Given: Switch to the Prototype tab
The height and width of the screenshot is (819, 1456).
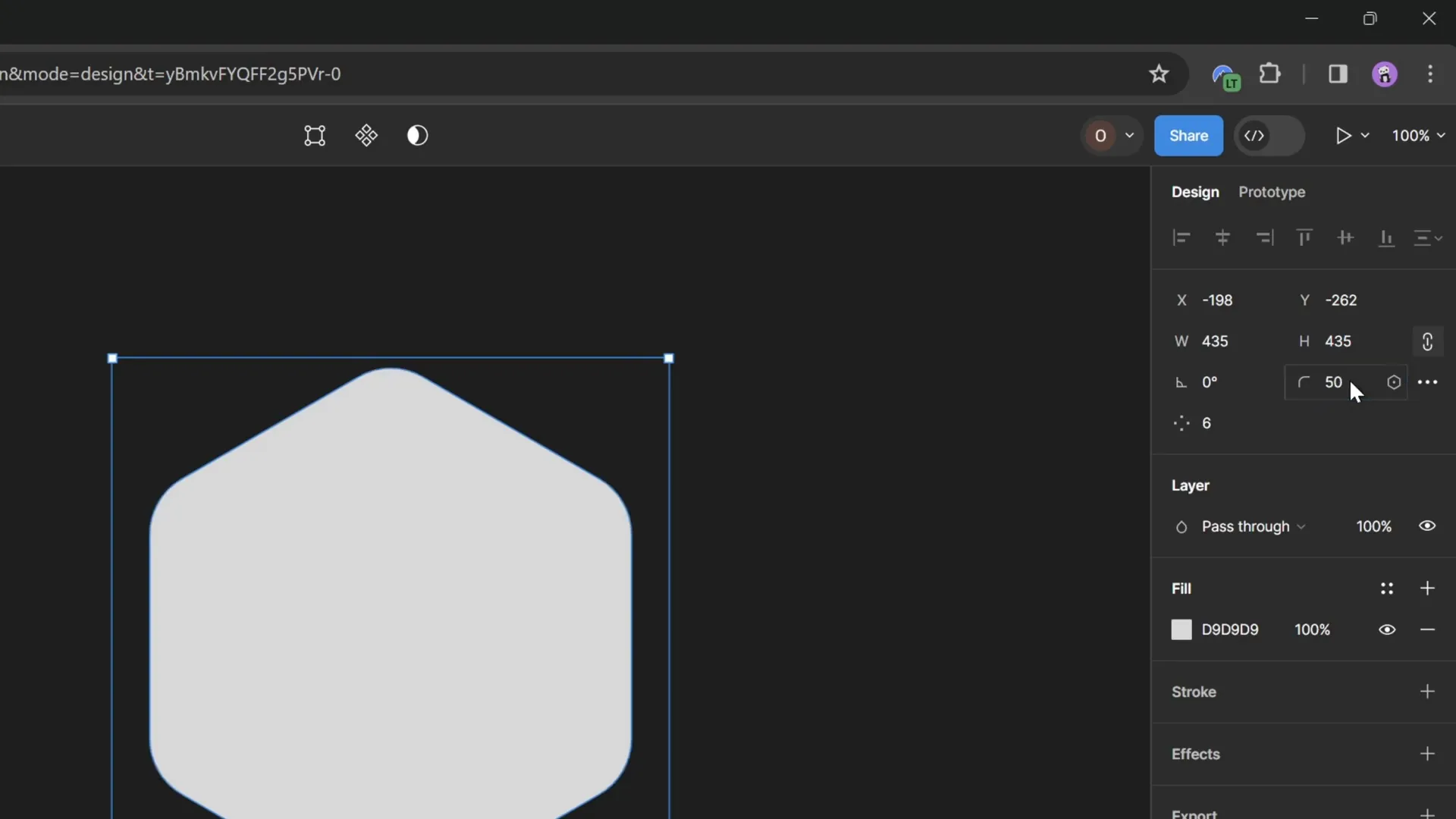Looking at the screenshot, I should click(1272, 192).
